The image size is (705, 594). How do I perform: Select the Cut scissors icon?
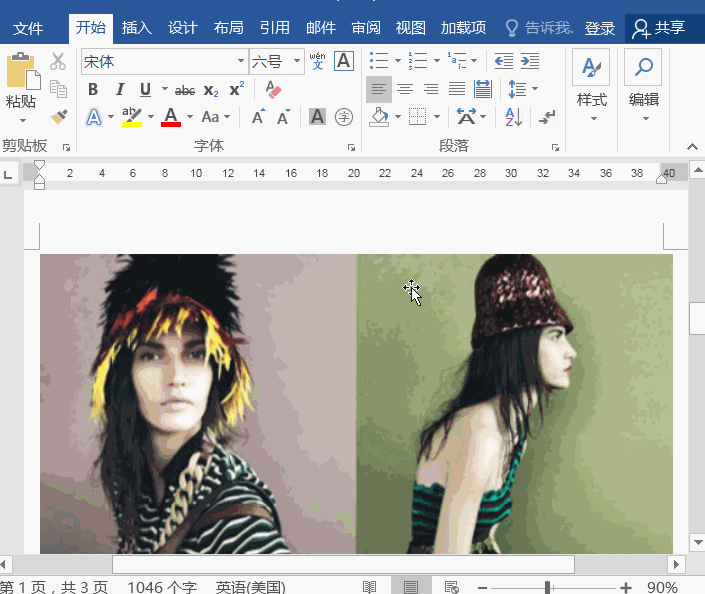[58, 62]
